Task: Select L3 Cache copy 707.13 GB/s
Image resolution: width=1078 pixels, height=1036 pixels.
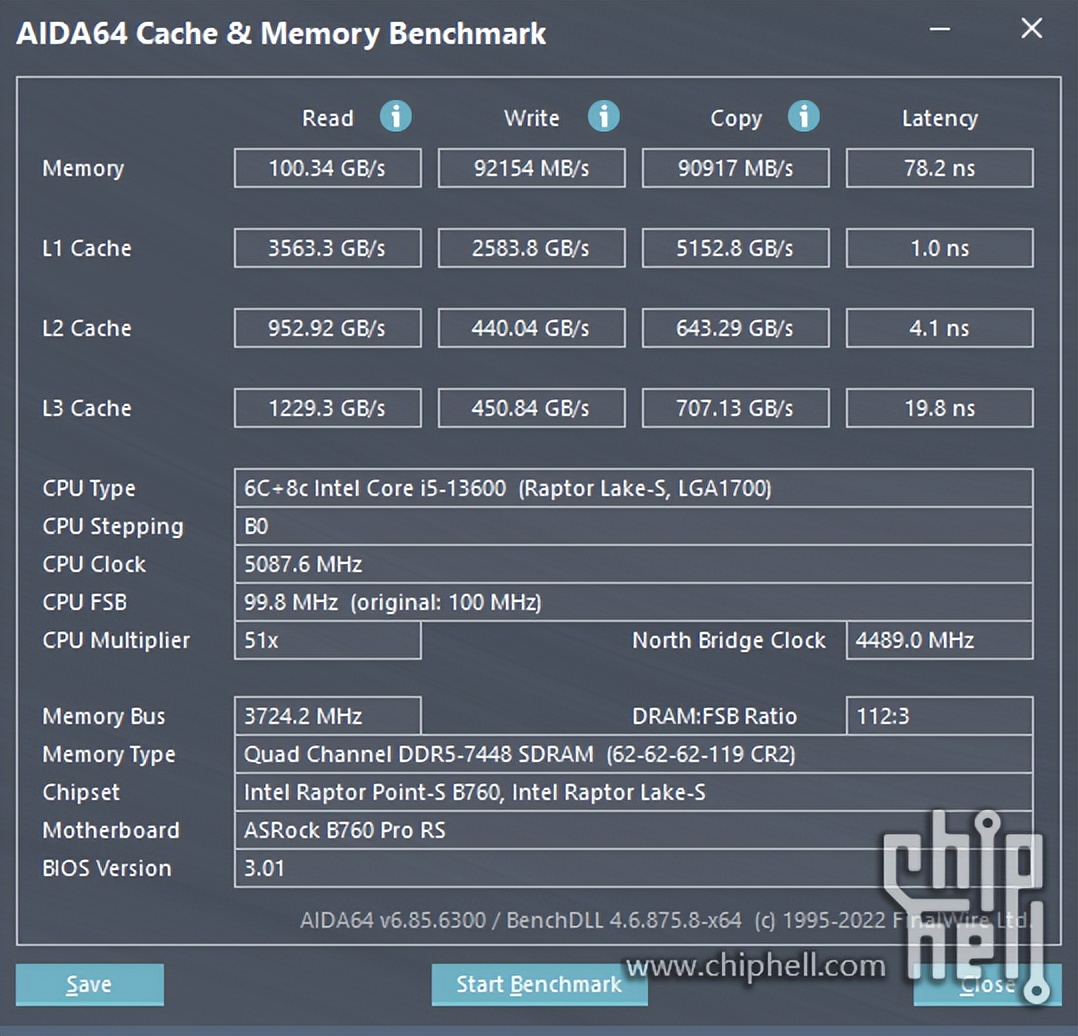Action: 736,408
